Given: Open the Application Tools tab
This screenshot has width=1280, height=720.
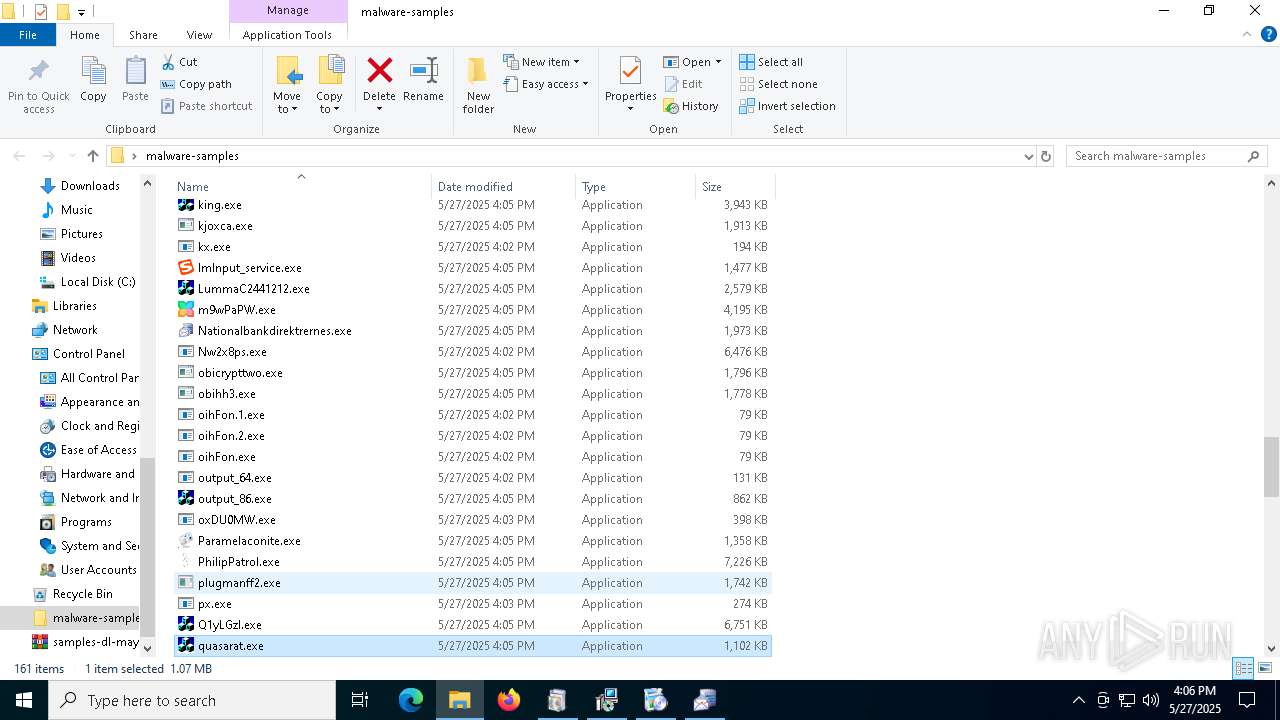Looking at the screenshot, I should 287,35.
